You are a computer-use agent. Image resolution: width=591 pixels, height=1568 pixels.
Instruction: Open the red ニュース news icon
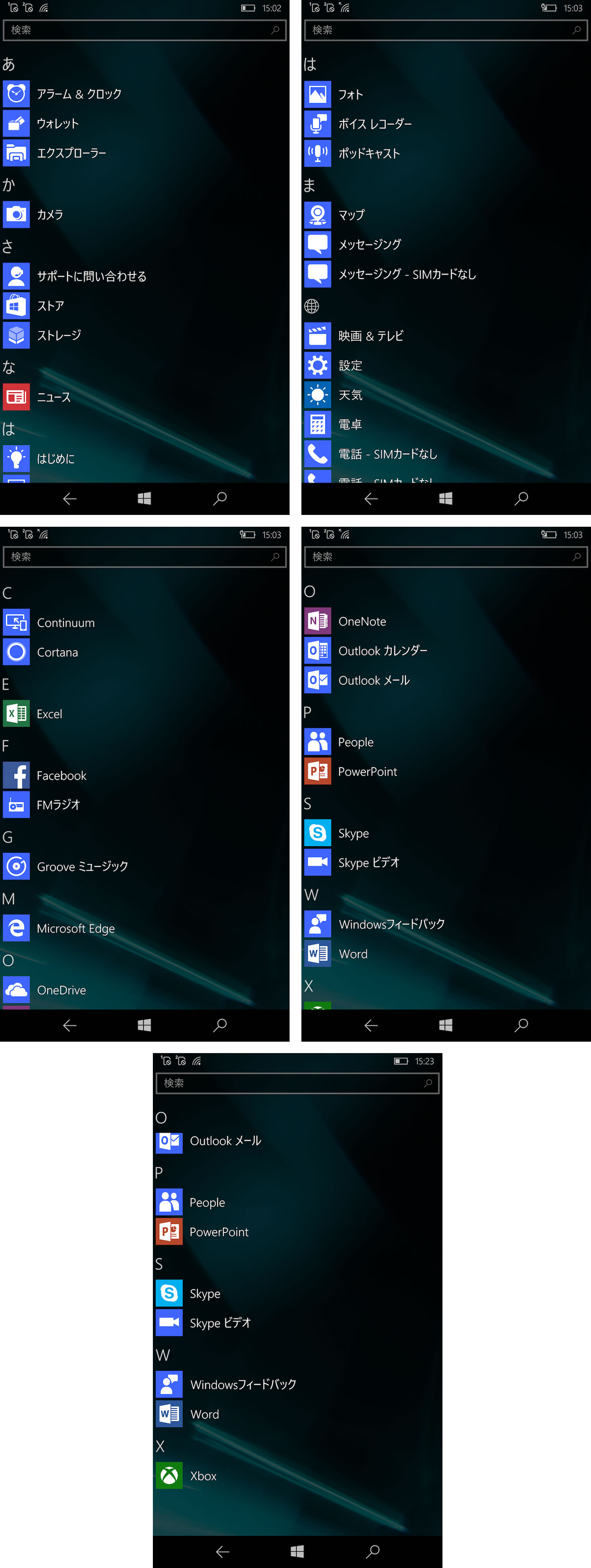point(17,397)
